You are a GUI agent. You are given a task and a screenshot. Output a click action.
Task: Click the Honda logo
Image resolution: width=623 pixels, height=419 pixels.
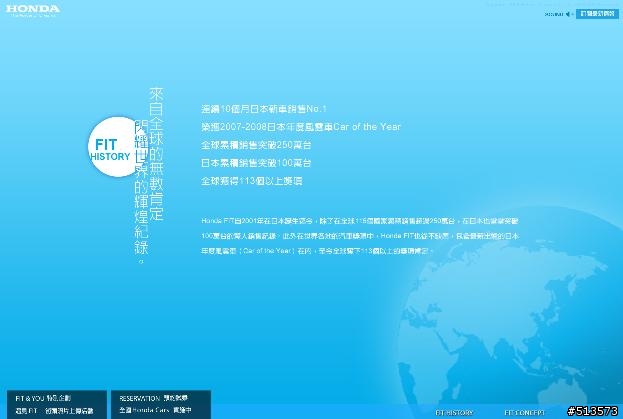pyautogui.click(x=33, y=10)
